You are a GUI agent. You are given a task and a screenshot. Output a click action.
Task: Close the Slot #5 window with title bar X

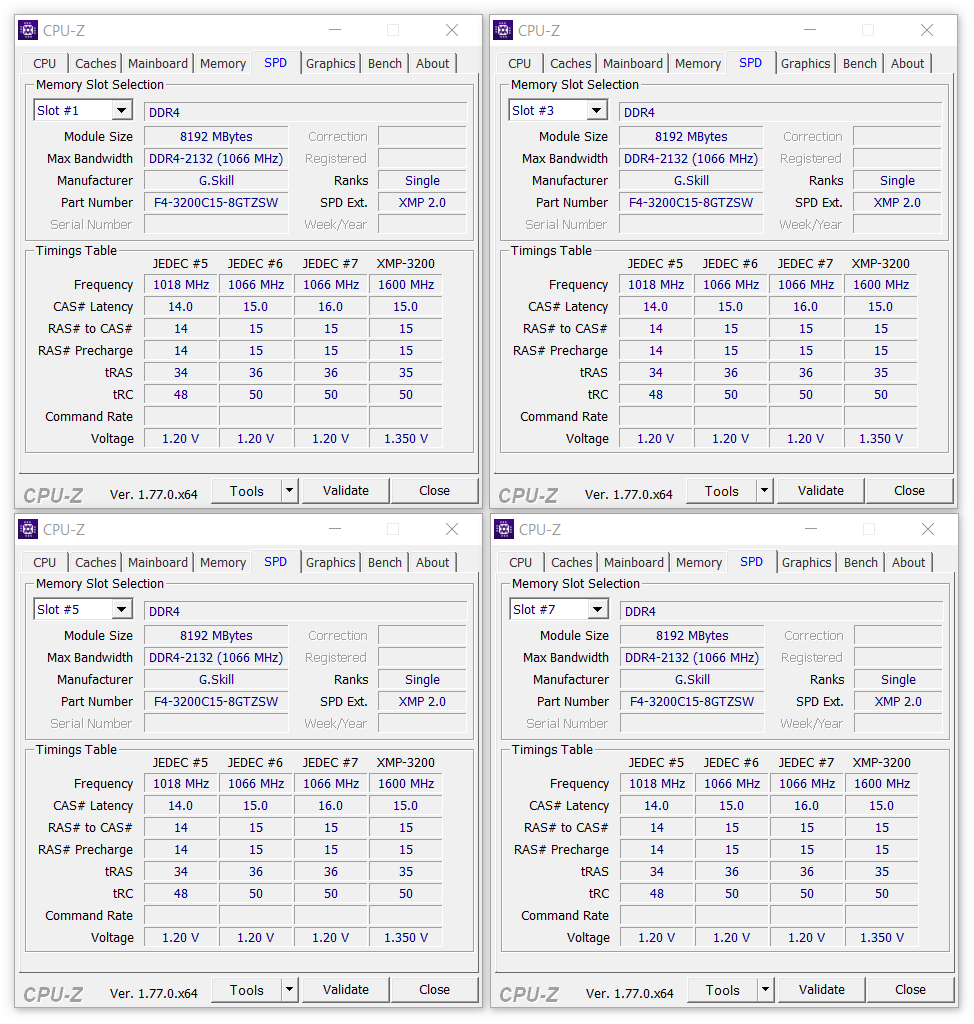[452, 529]
